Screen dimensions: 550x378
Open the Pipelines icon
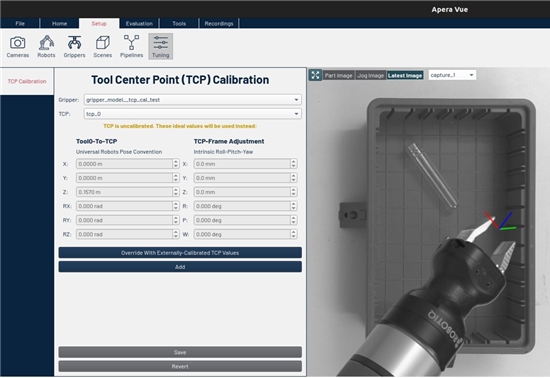point(132,46)
